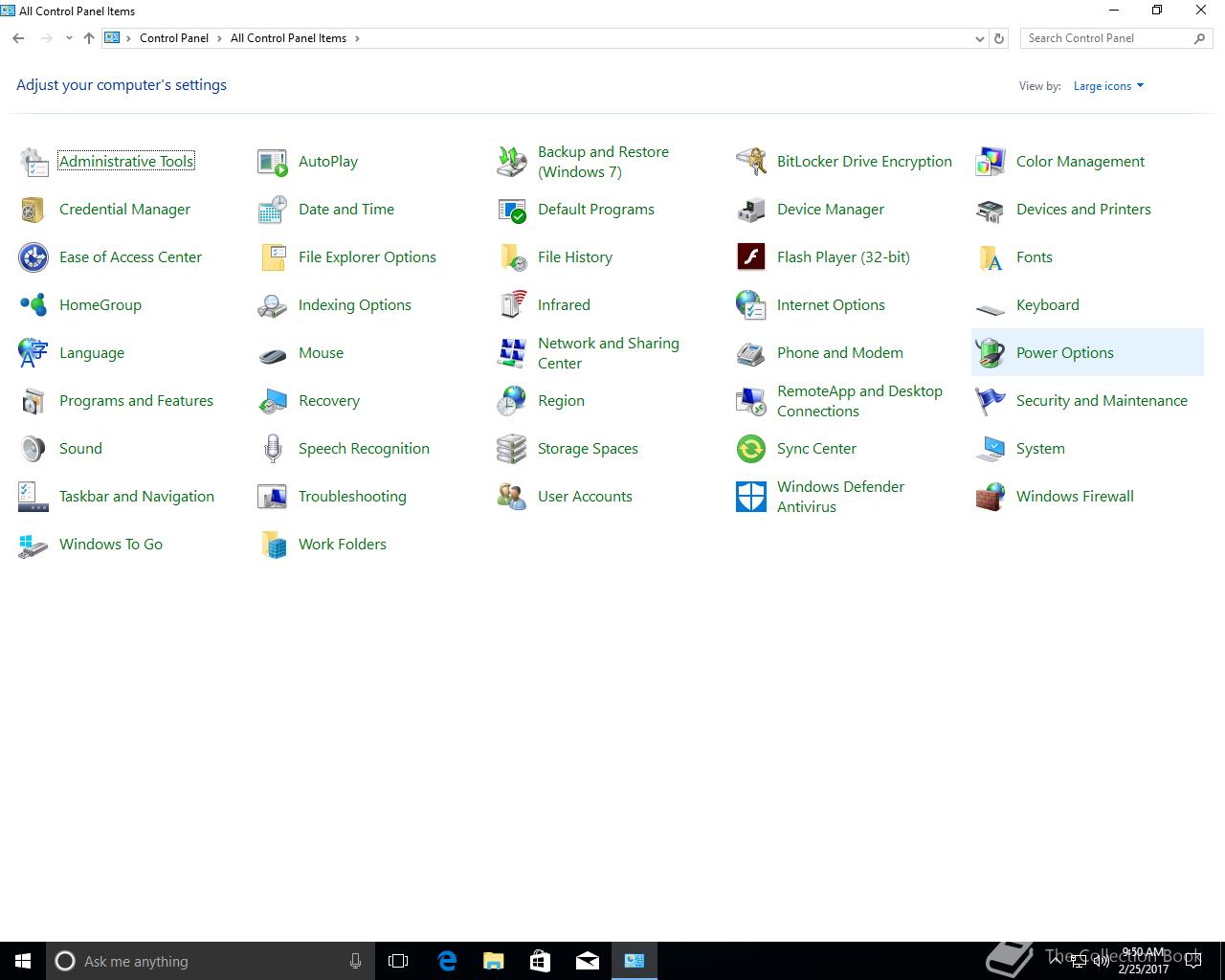Open the Power Options icon
Image resolution: width=1225 pixels, height=980 pixels.
991,353
